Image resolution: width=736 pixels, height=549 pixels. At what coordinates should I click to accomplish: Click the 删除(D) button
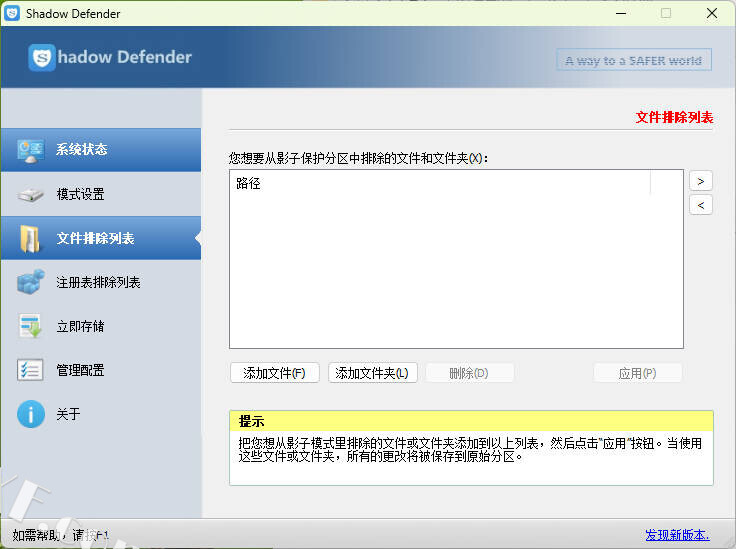coord(469,373)
